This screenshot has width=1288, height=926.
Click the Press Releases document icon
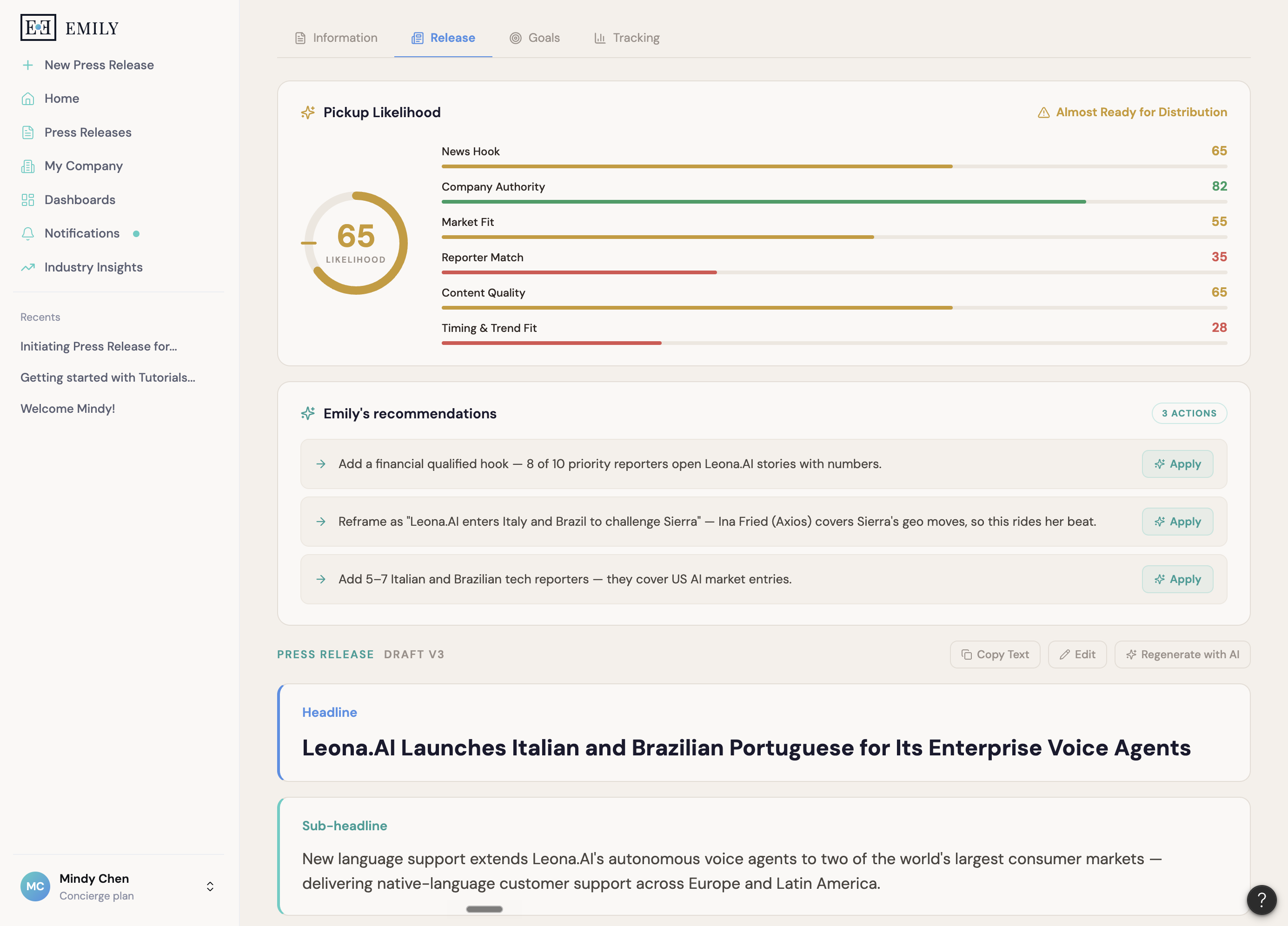(x=28, y=132)
